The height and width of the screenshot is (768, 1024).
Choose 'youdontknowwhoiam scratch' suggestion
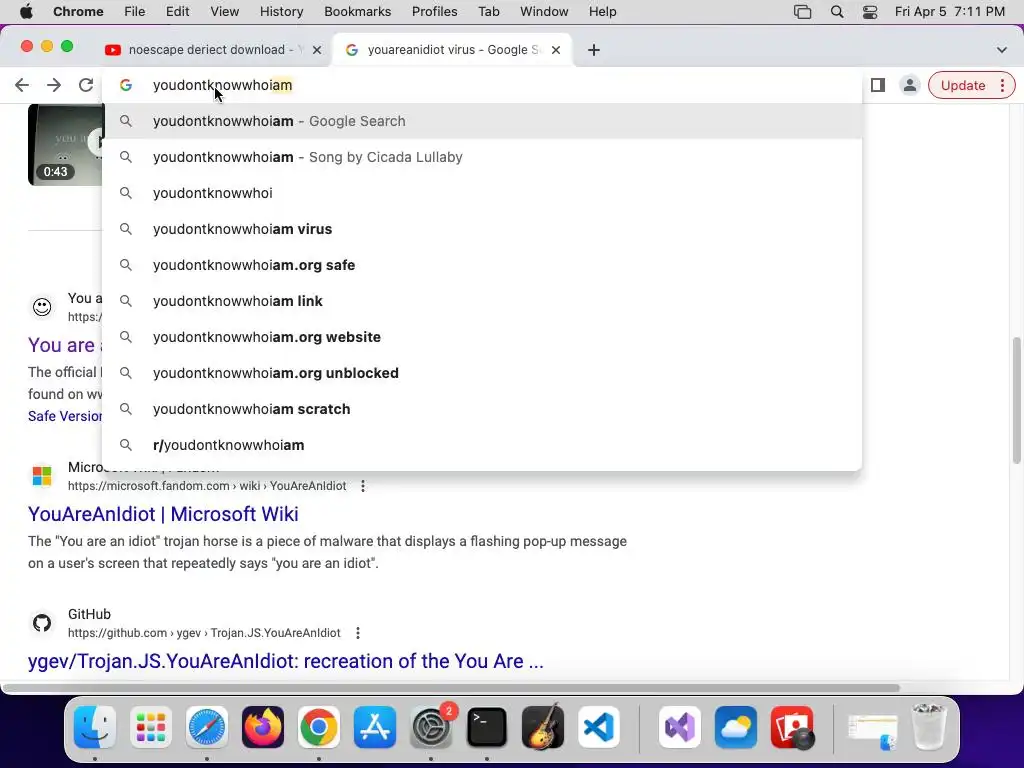(x=483, y=408)
